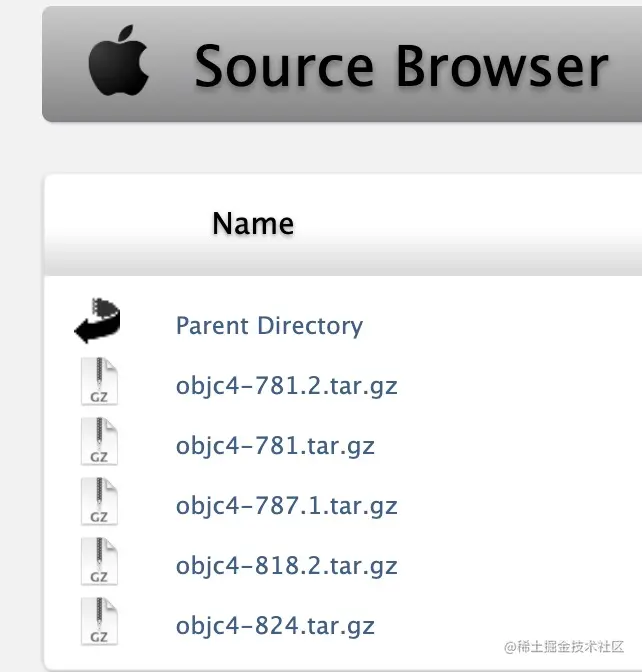Select the GZ archive icon for objc4-781.tar.gz
Screen dimensions: 642x672
click(x=99, y=443)
